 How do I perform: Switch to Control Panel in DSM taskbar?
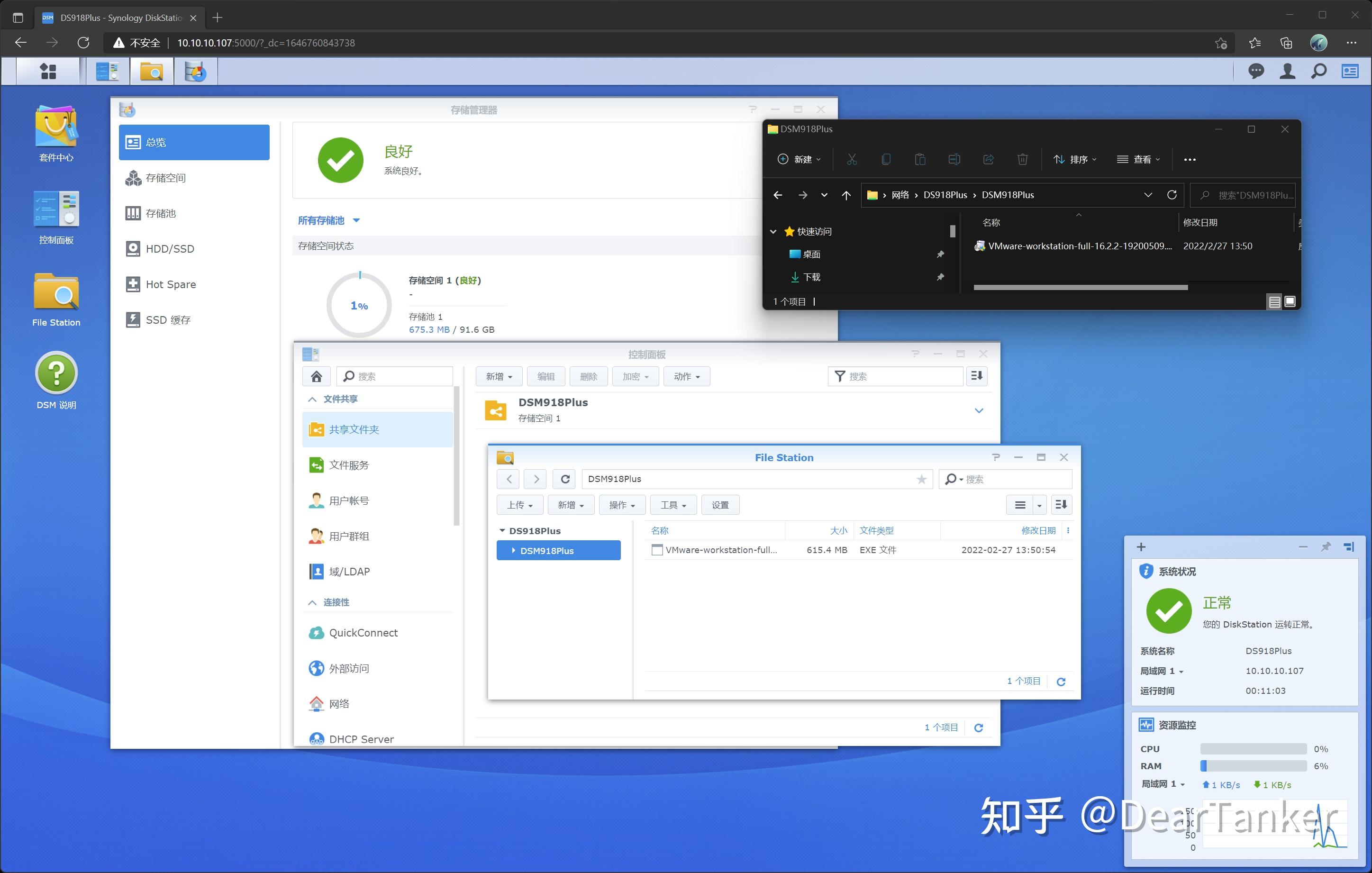click(107, 72)
